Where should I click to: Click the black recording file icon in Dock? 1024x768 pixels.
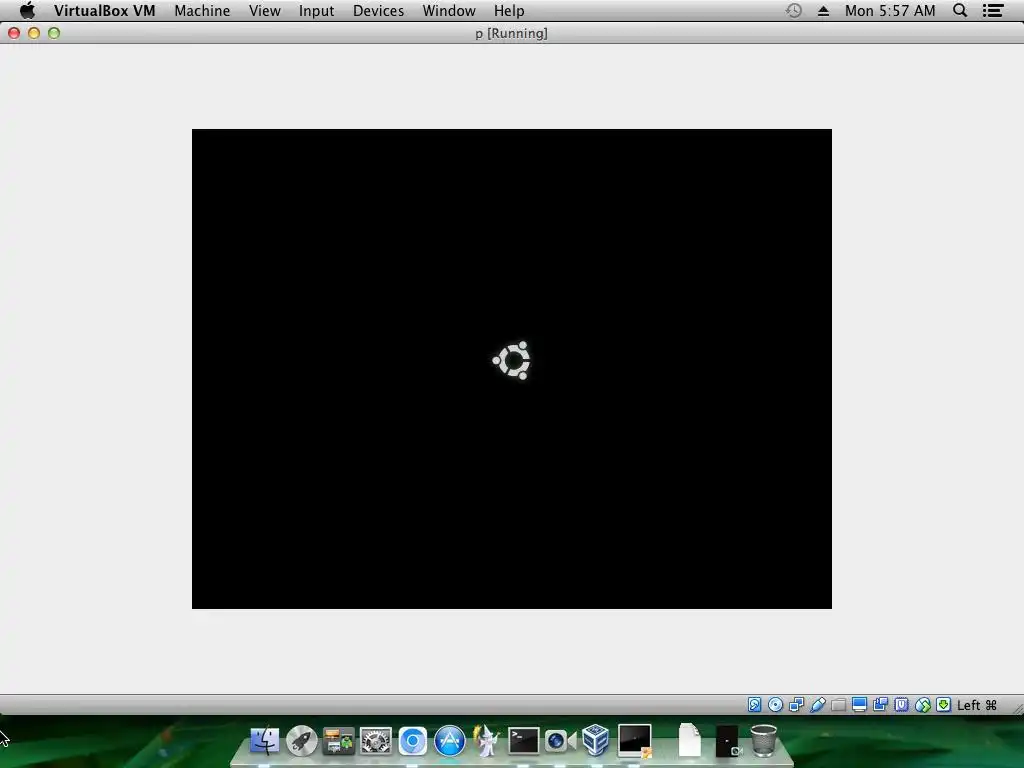pos(727,741)
